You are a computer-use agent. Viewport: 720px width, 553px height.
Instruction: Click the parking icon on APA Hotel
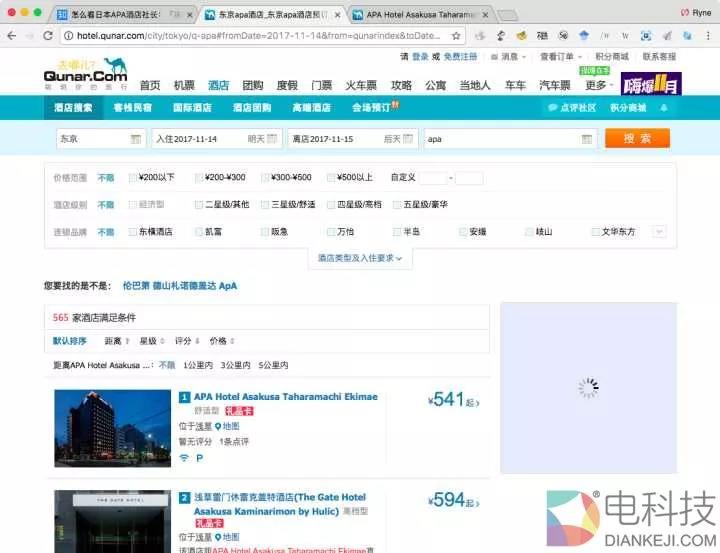[200, 457]
